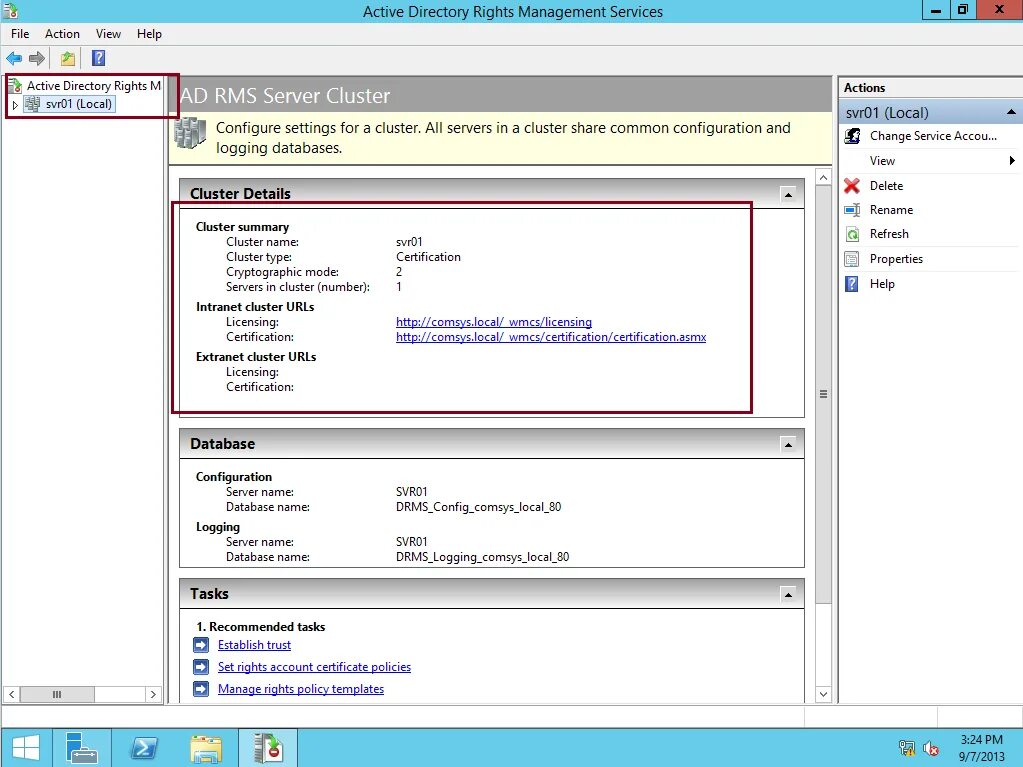Open File Explorer from the taskbar

(x=206, y=747)
